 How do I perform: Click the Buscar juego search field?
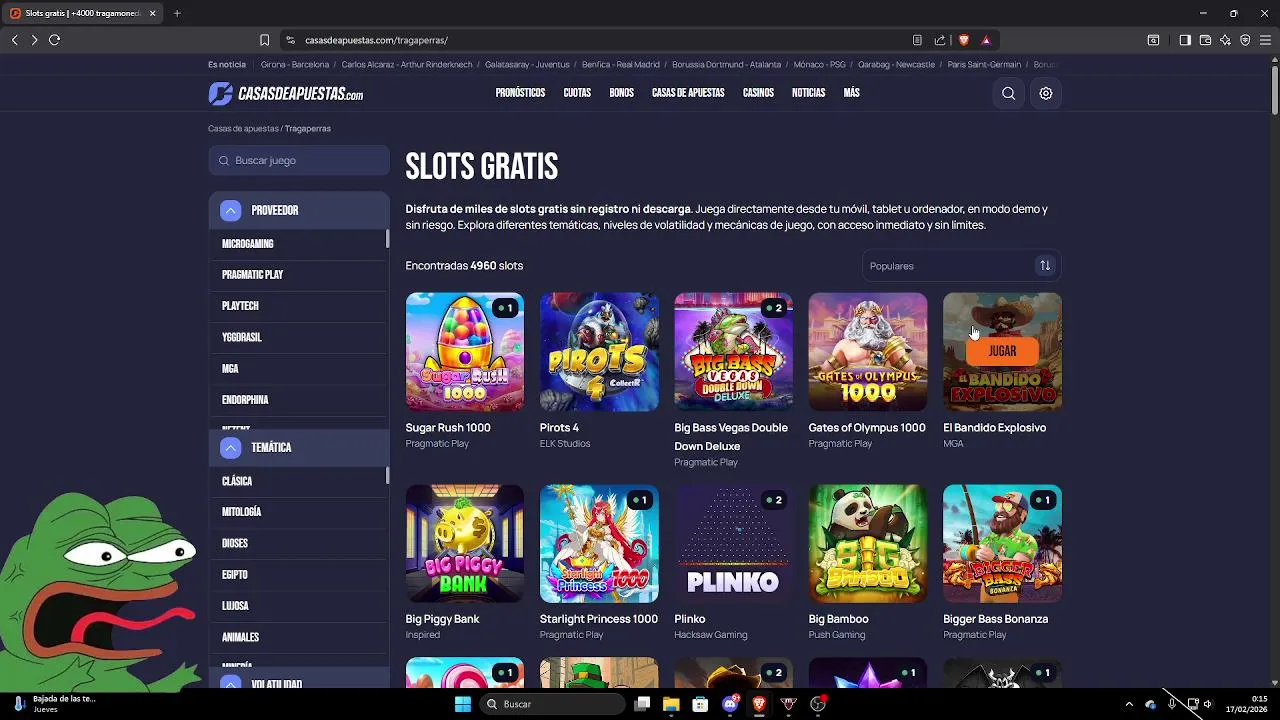click(x=299, y=160)
